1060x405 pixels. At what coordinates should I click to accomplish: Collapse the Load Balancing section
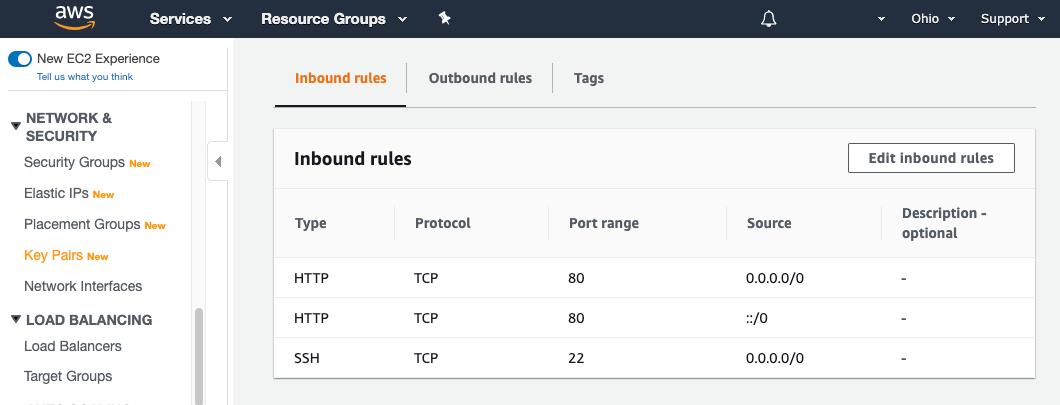pos(16,320)
